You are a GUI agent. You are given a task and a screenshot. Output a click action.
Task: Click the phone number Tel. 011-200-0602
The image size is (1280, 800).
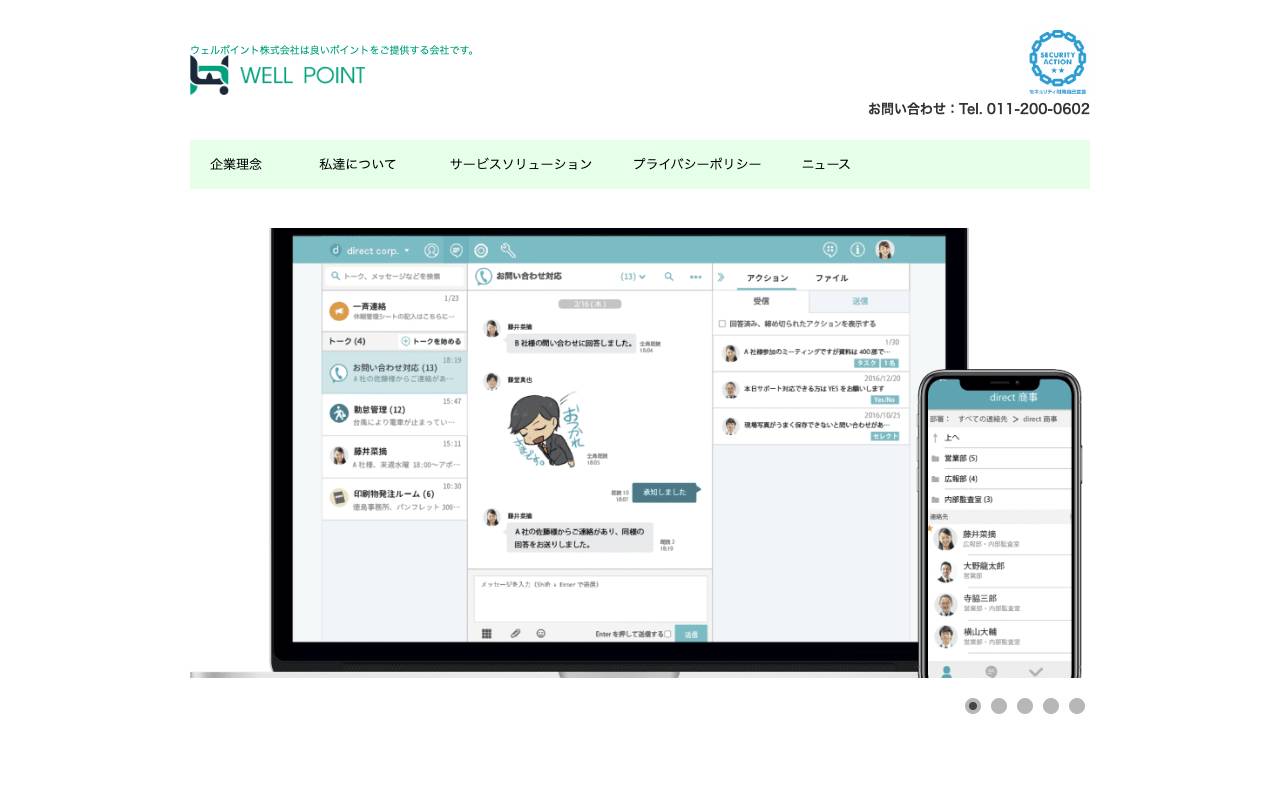coord(1024,109)
